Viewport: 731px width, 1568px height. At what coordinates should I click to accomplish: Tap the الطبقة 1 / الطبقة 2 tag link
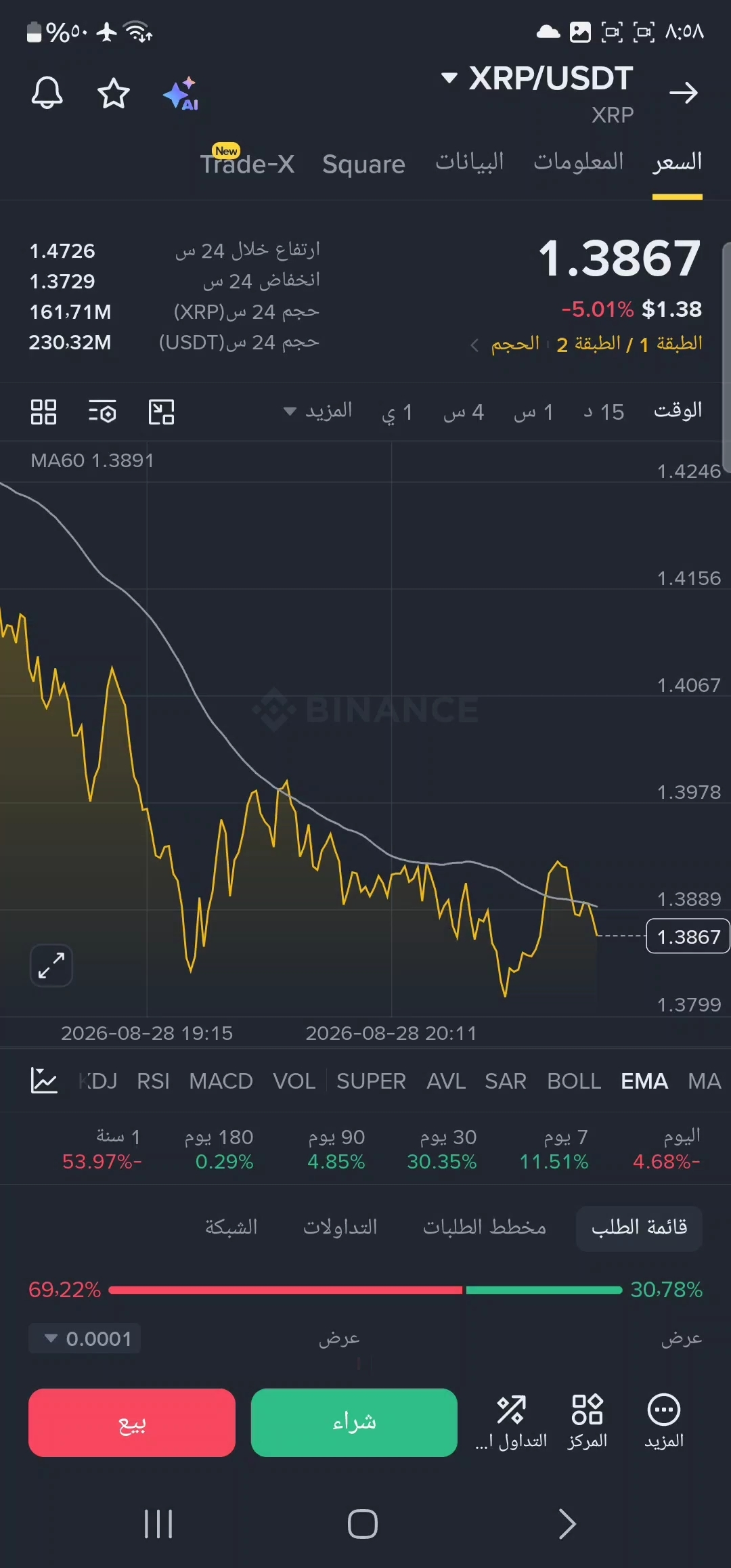pos(629,344)
